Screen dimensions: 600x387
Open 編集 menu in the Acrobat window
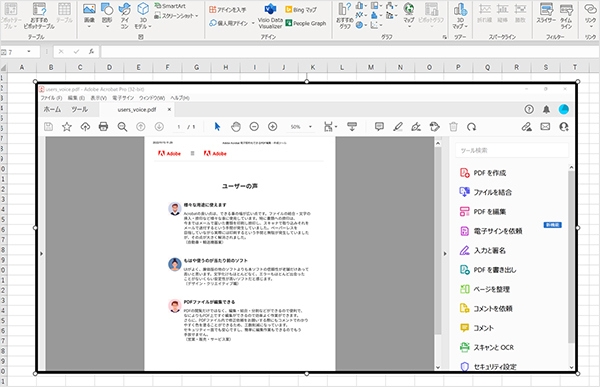click(76, 98)
